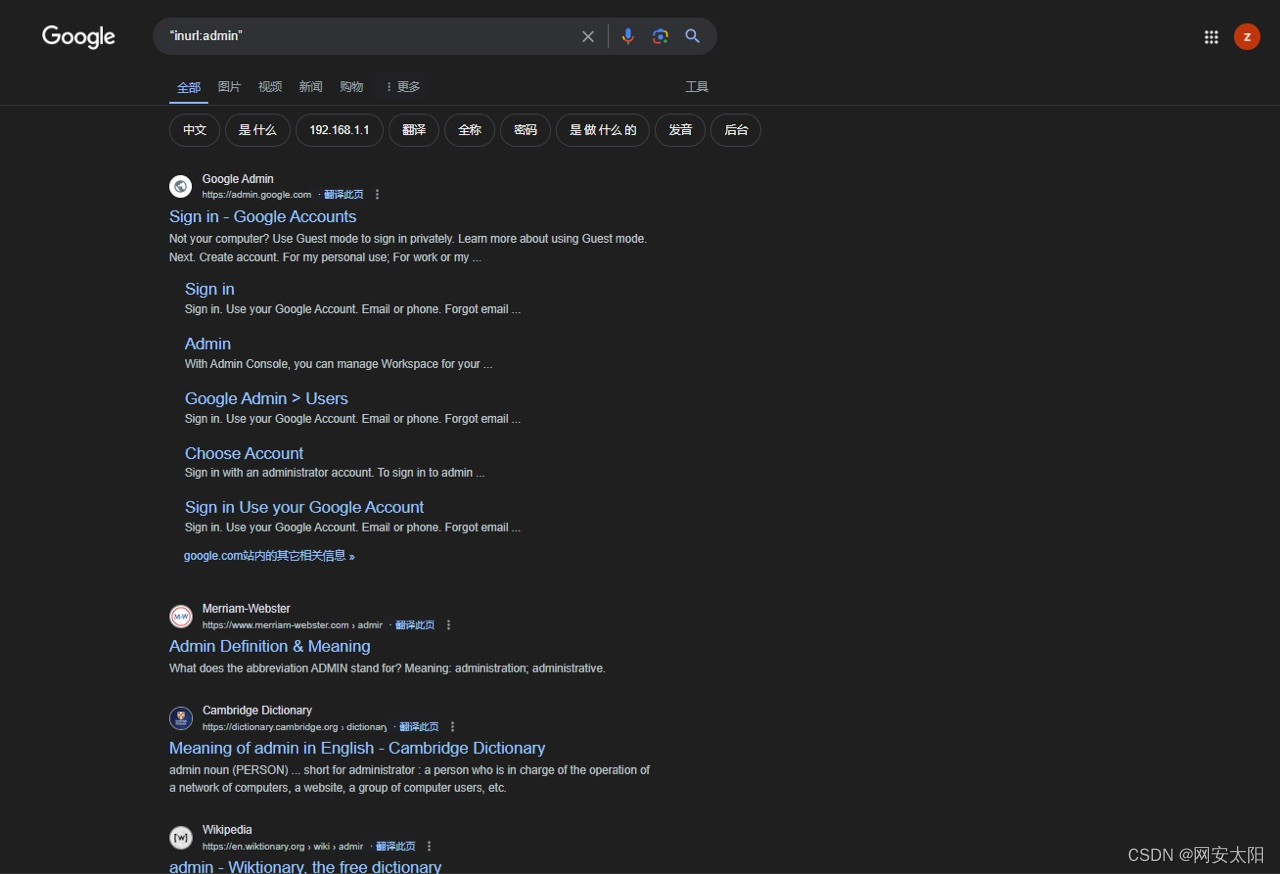
Task: Open the three-dot menu for Cambridge Dictionary result
Action: coord(452,727)
